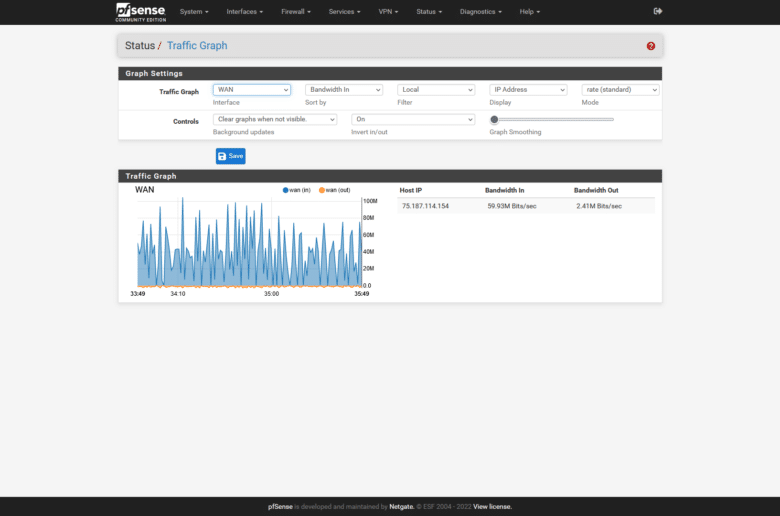780x516 pixels.
Task: Click the Host IP column header
Action: [x=410, y=190]
